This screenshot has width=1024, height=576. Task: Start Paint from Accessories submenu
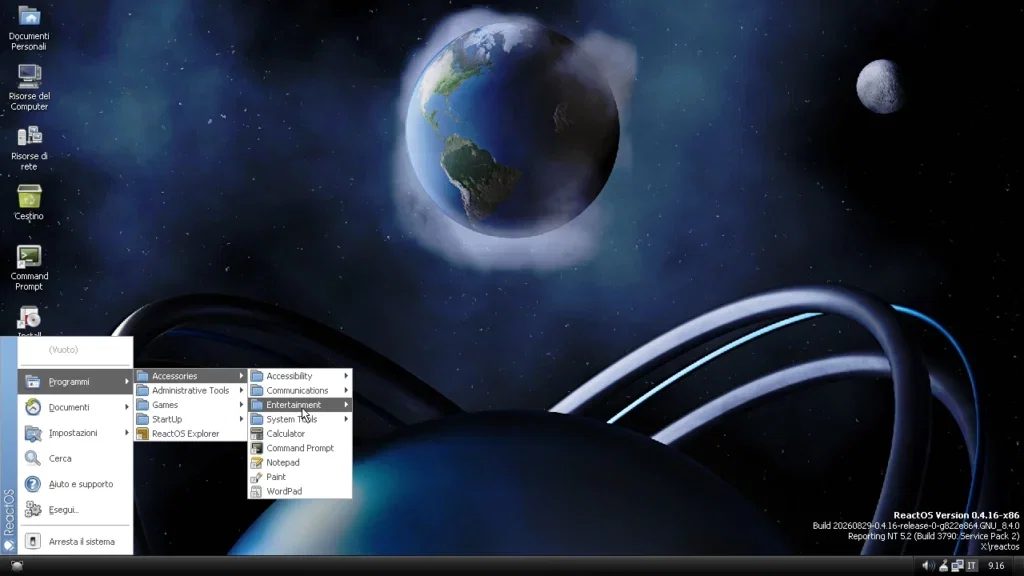point(300,477)
